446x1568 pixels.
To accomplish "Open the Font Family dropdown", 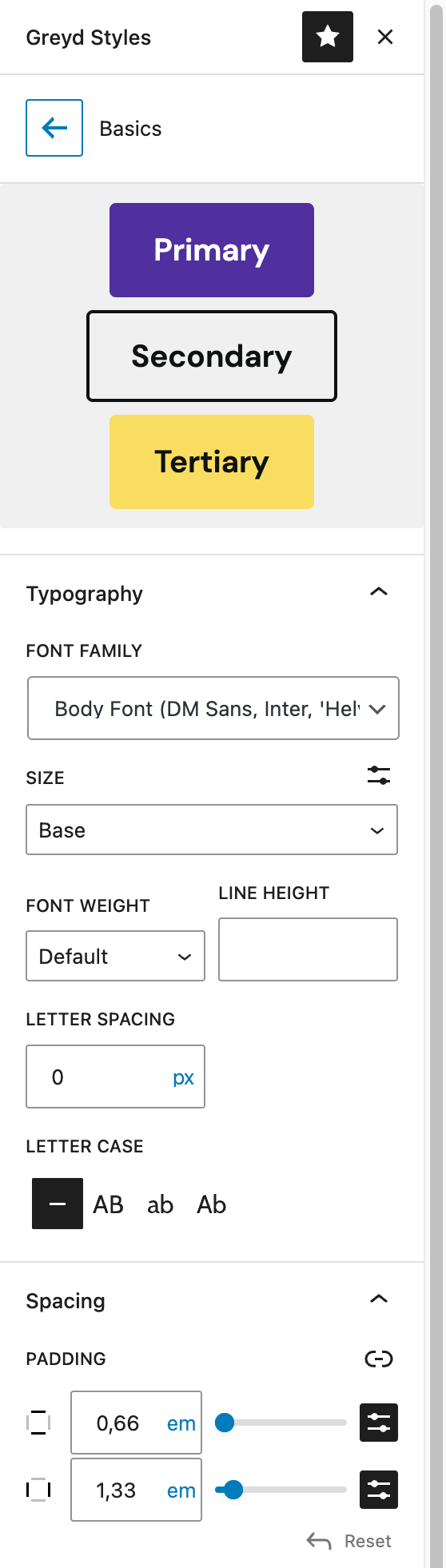I will click(x=213, y=708).
